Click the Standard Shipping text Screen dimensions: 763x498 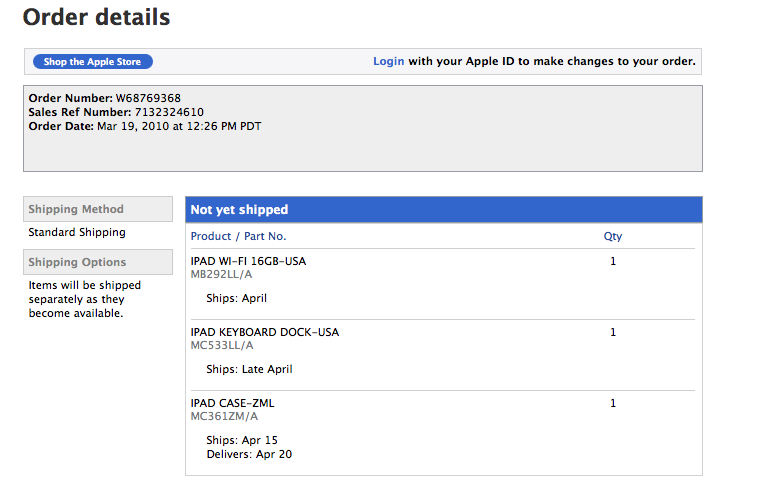(x=77, y=232)
